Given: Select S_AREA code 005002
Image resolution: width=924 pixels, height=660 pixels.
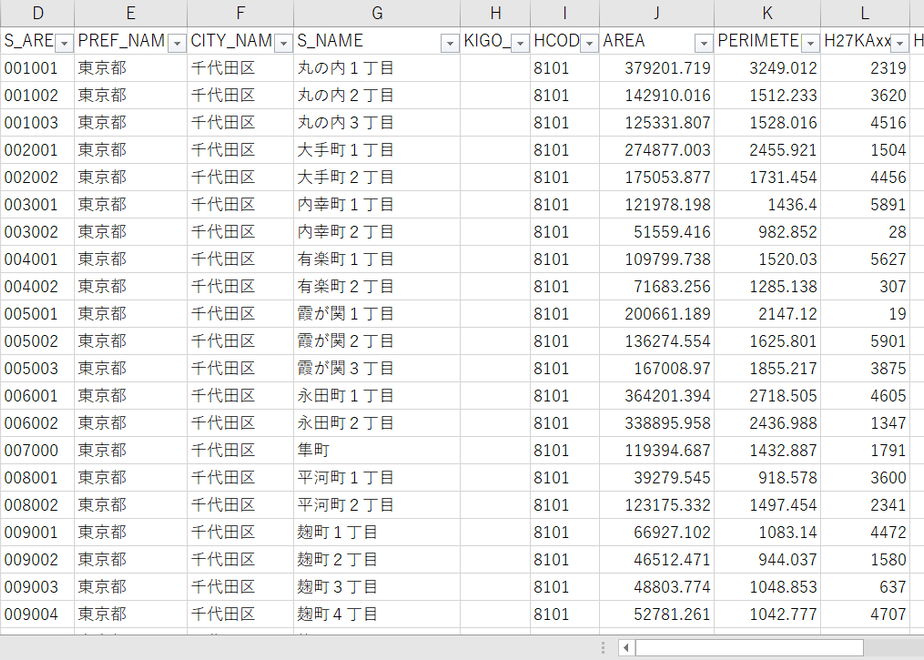Looking at the screenshot, I should click(x=37, y=341).
